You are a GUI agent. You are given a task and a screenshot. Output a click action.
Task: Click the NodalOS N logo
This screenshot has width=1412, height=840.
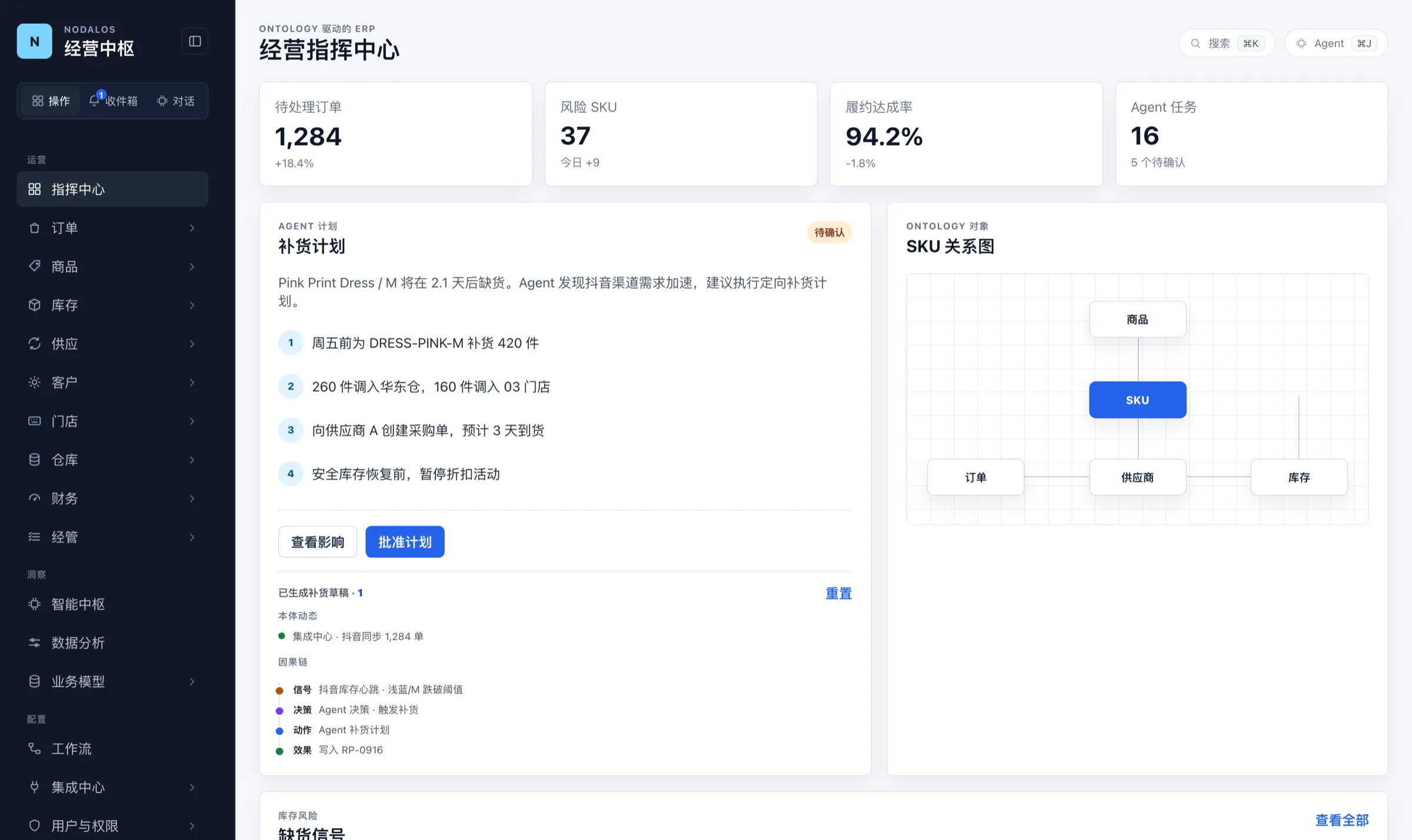[x=34, y=41]
